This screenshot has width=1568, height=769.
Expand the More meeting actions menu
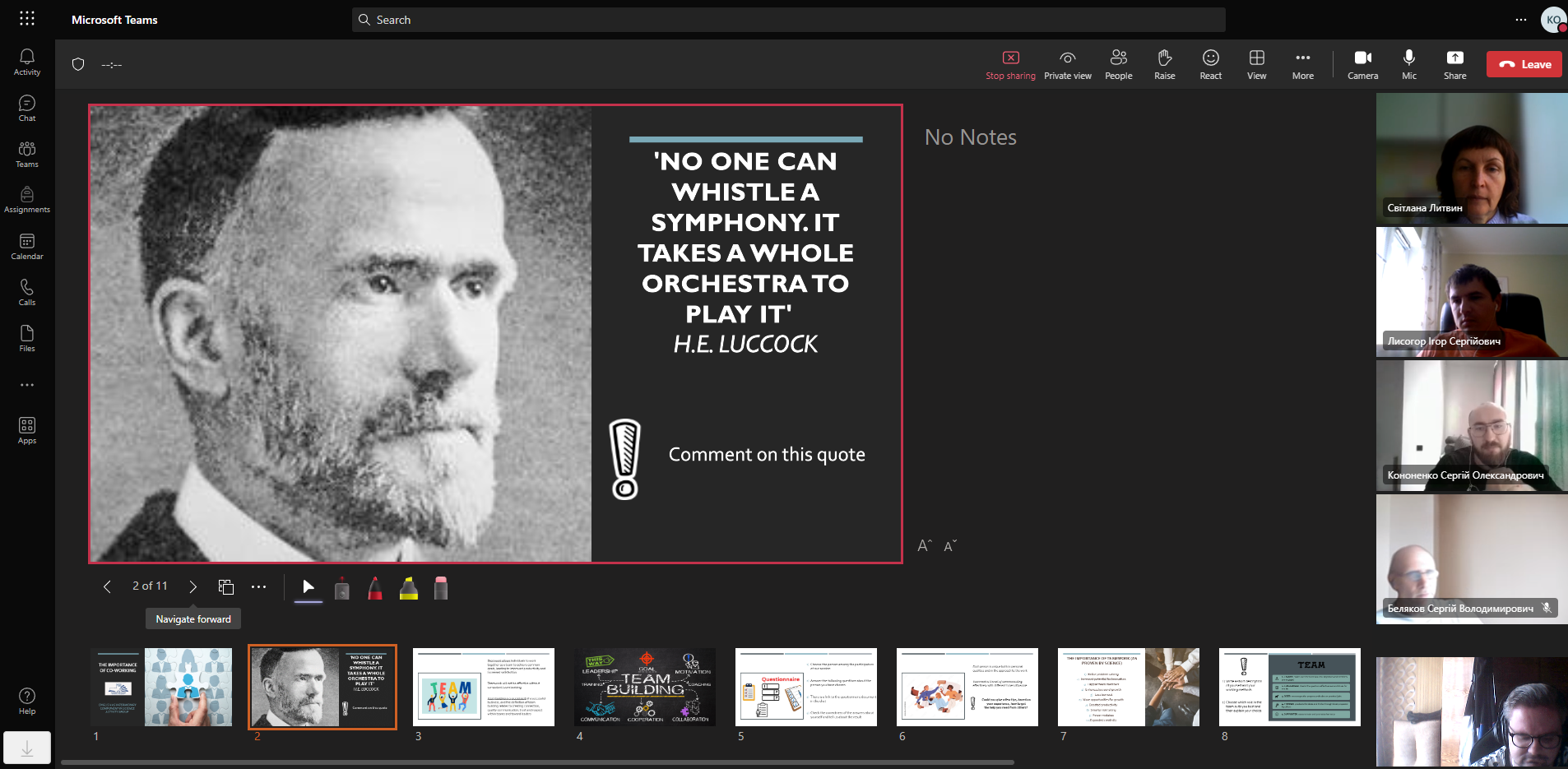(1302, 65)
